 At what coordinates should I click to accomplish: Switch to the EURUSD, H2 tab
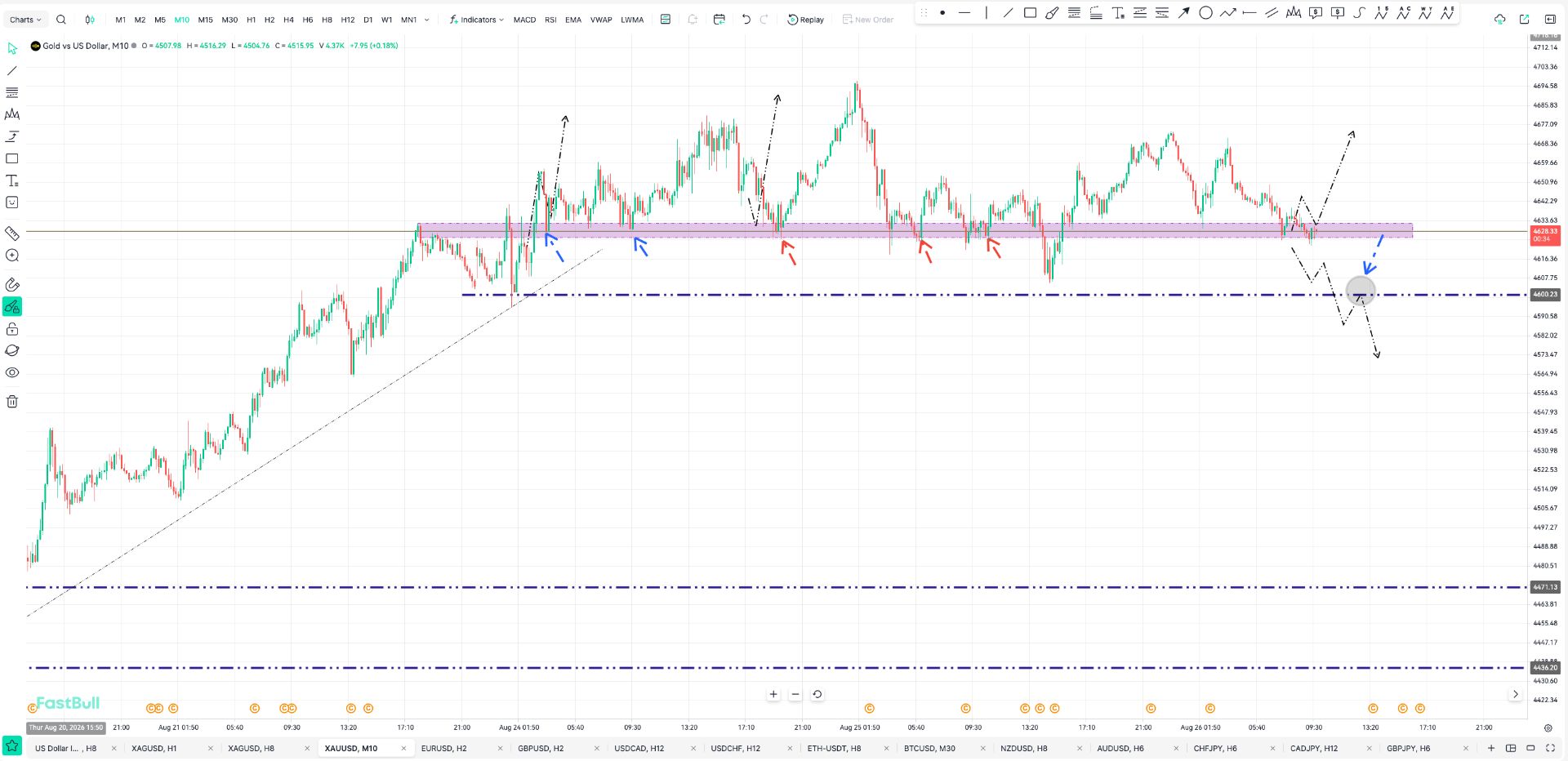pos(443,748)
